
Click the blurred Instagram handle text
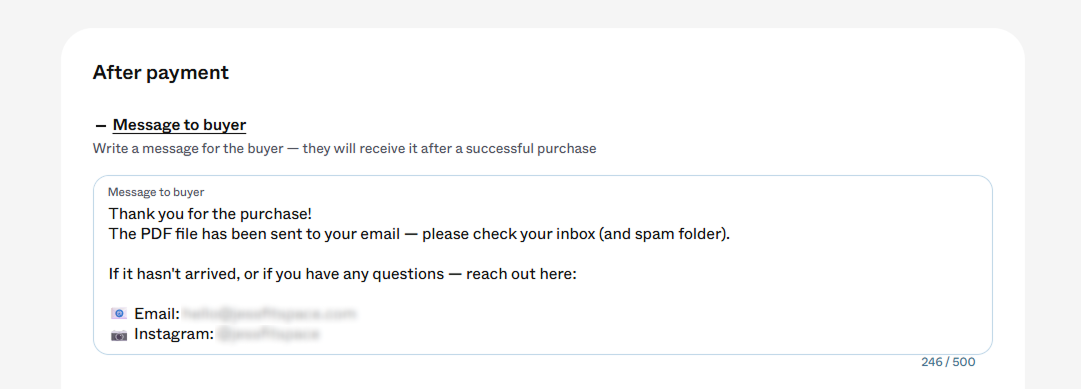tap(269, 335)
